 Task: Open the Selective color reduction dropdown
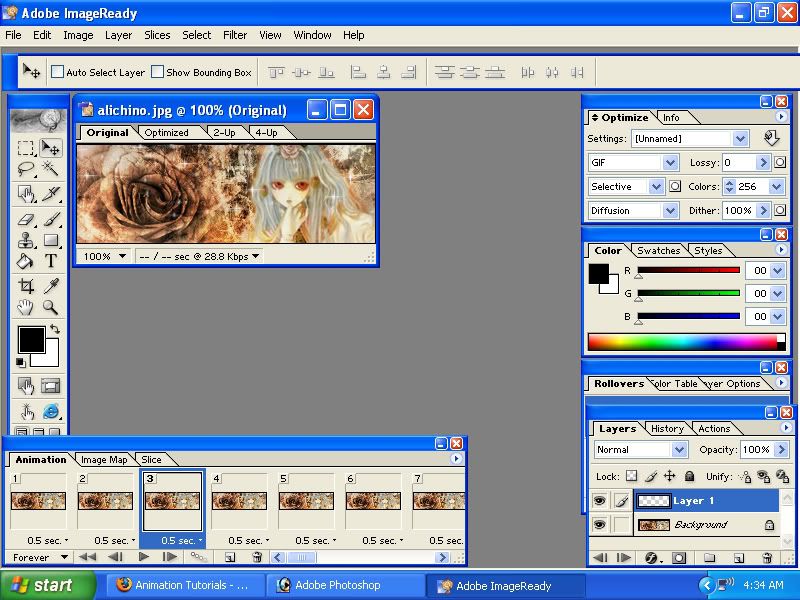tap(656, 187)
